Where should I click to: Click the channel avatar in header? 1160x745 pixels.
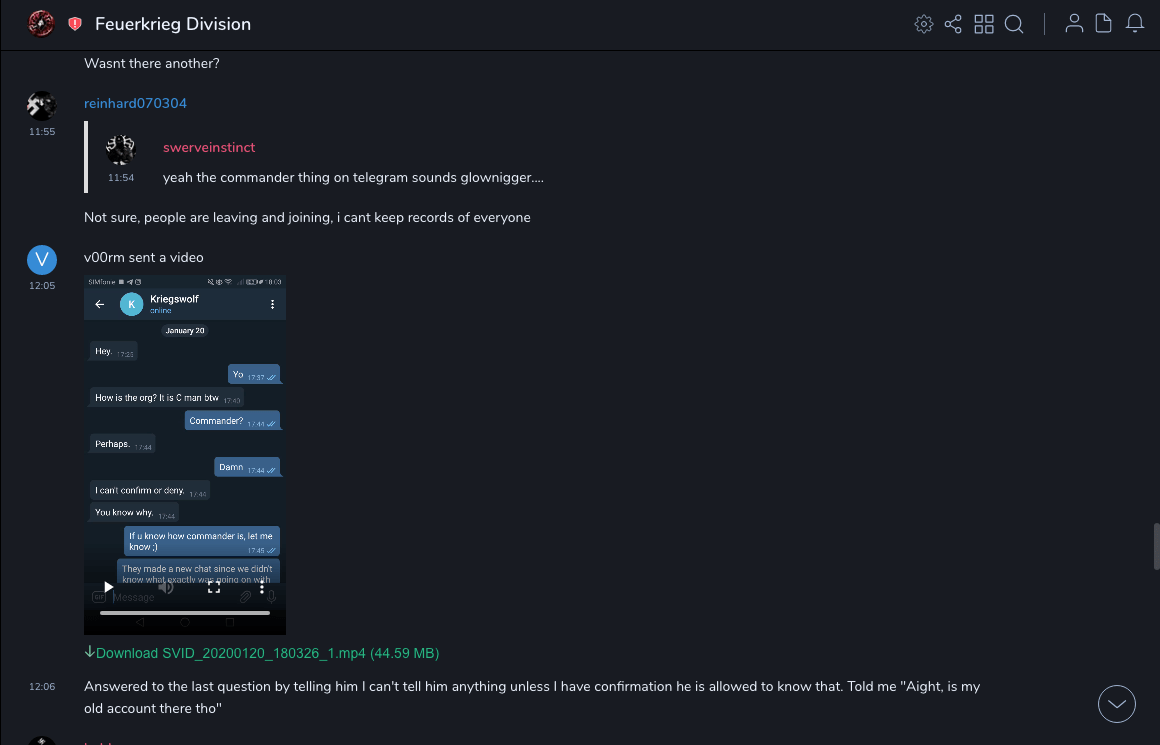(41, 24)
